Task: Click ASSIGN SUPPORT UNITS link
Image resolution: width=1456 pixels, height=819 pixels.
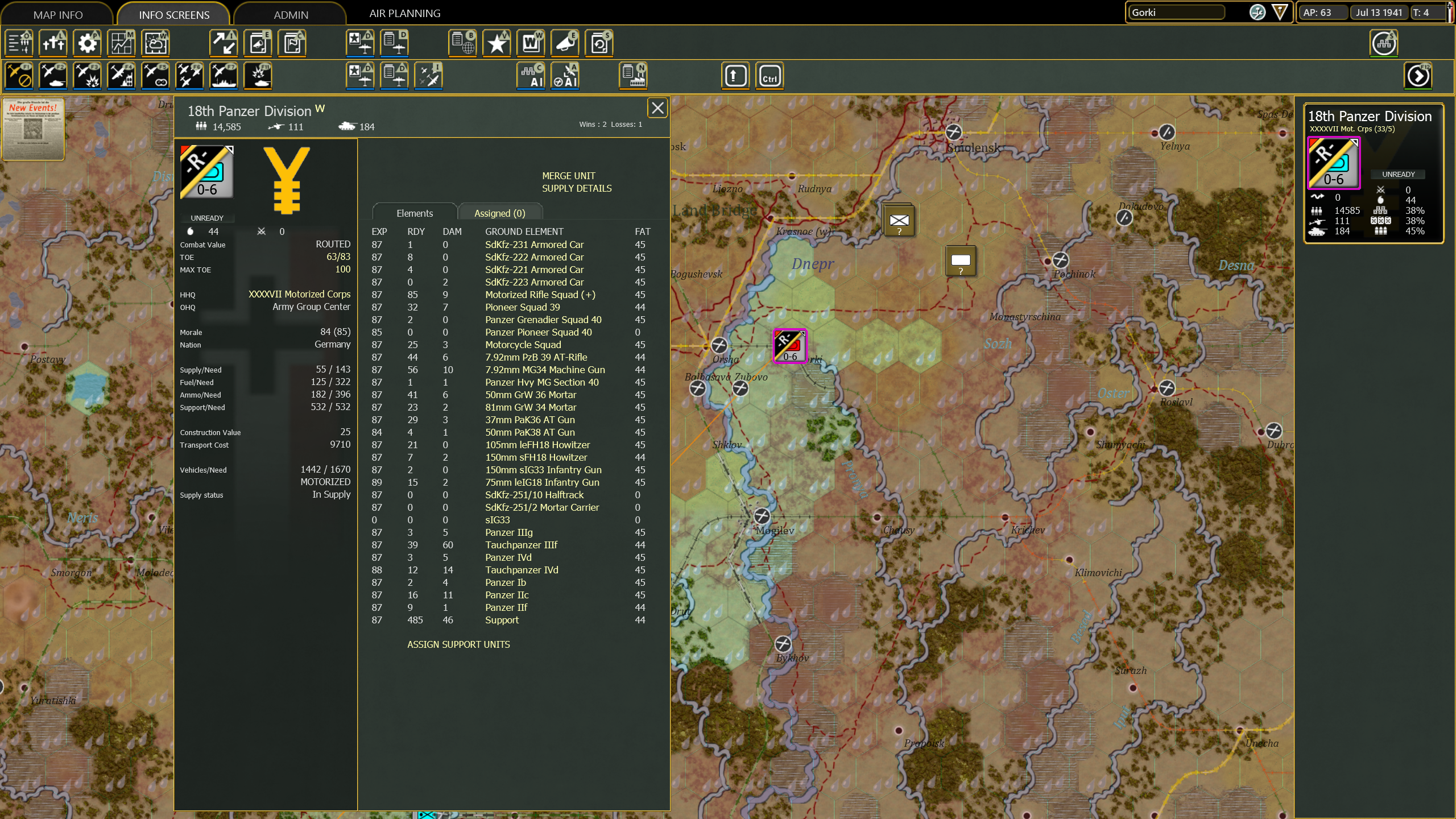Action: point(458,644)
